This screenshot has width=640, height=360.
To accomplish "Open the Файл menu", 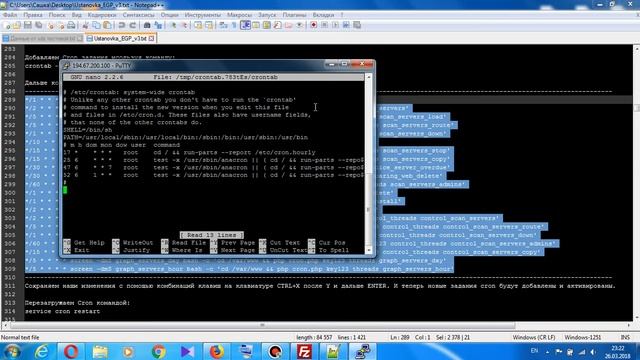I will (10, 15).
